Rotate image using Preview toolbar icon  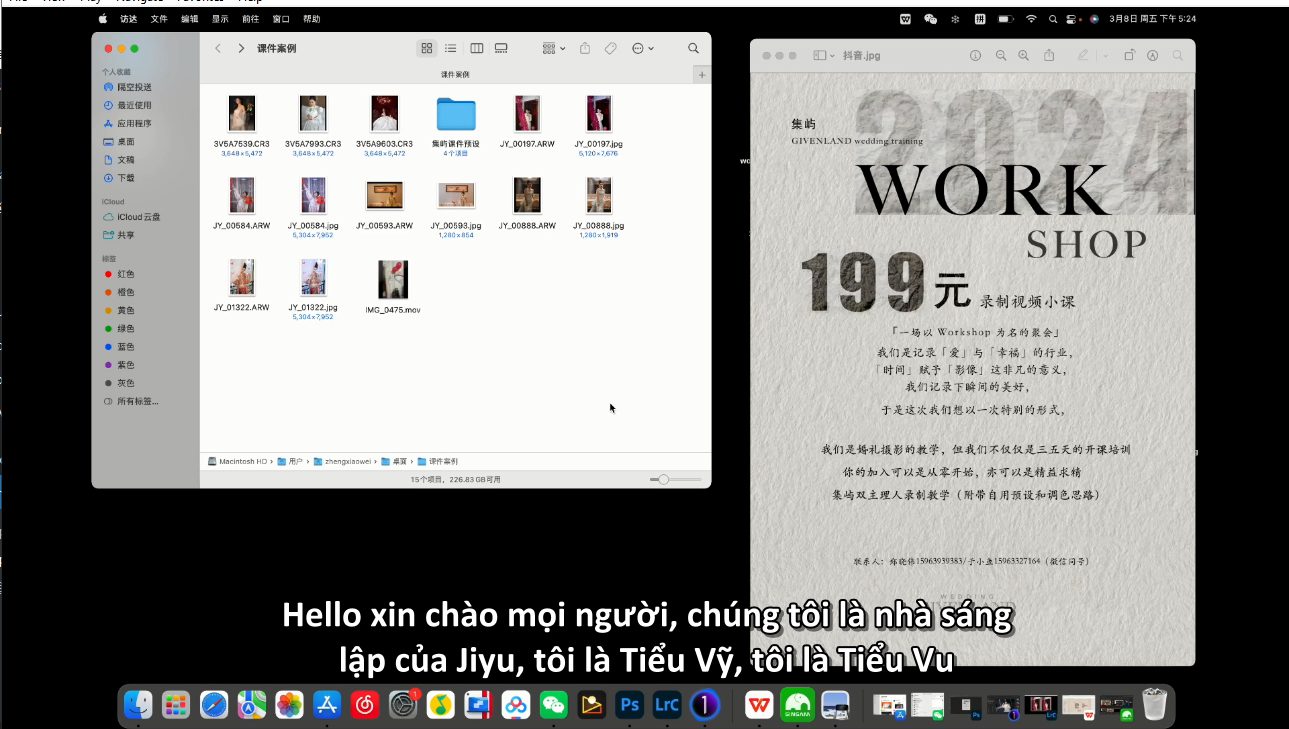click(x=1129, y=56)
